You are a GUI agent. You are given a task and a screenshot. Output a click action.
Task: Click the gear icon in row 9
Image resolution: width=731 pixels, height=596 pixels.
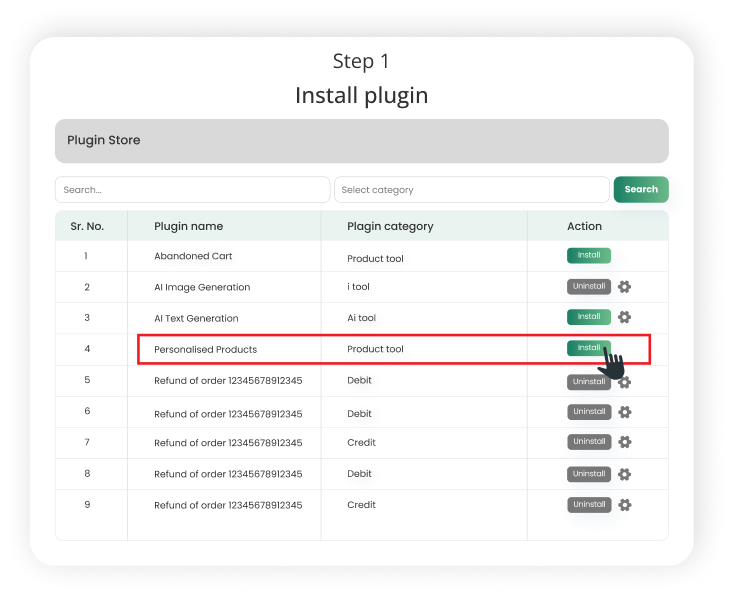pos(625,505)
